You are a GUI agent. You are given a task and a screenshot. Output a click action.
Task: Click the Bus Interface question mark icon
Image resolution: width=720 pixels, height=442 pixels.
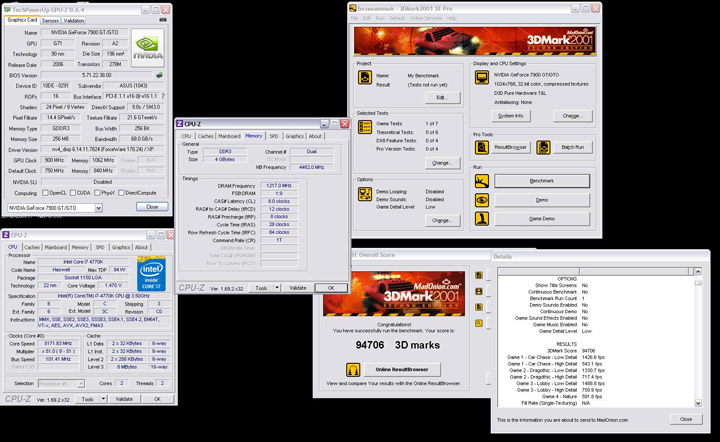click(x=163, y=96)
